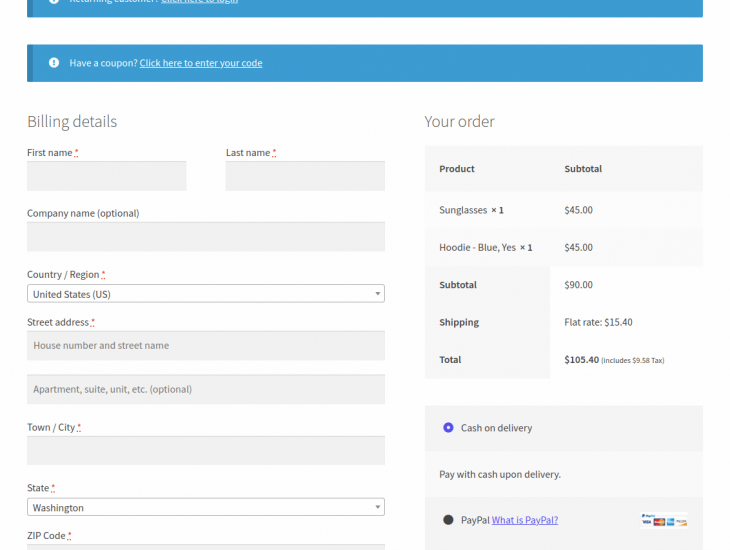The image size is (730, 550).
Task: Click the 'Product' column header
Action: tap(457, 169)
